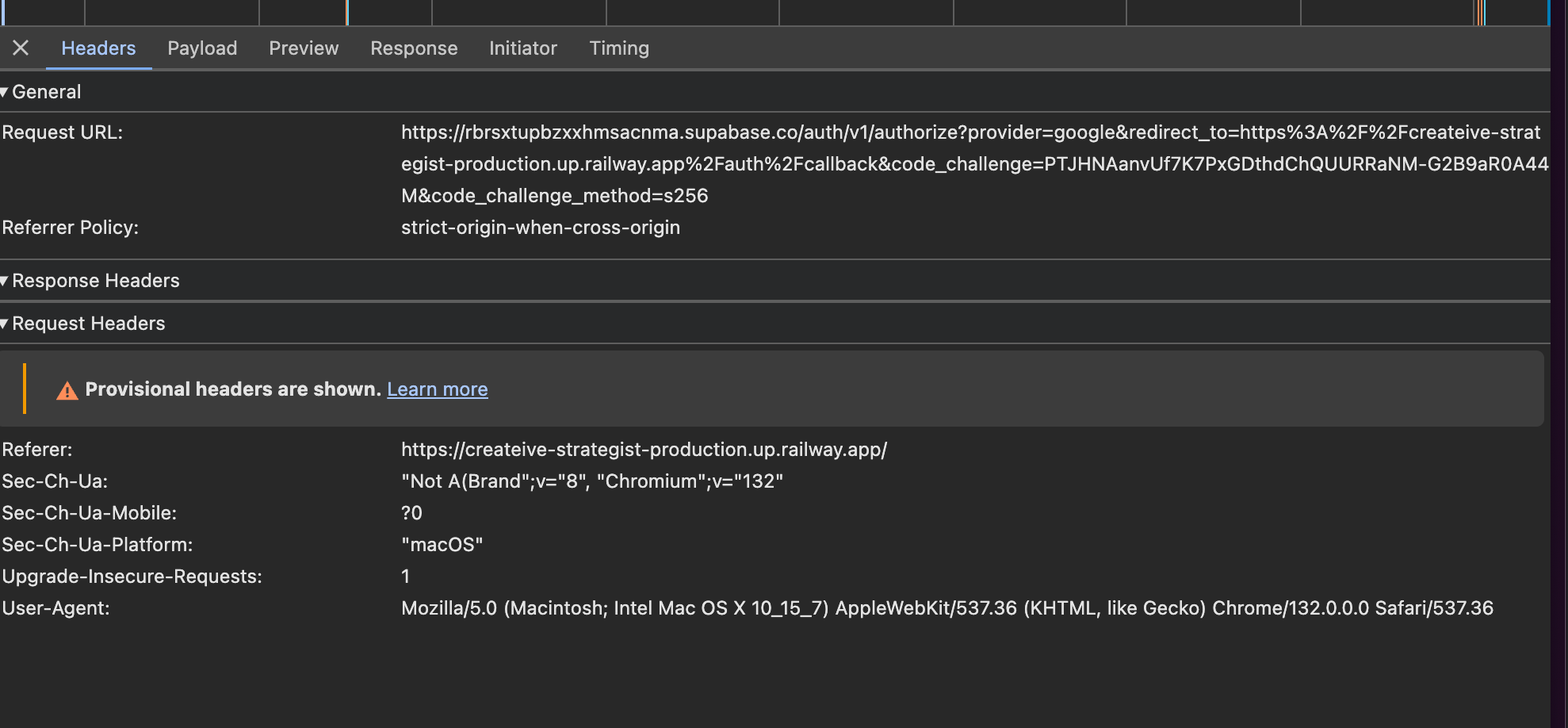Return to the Headers tab
The image size is (1568, 728).
coord(98,48)
